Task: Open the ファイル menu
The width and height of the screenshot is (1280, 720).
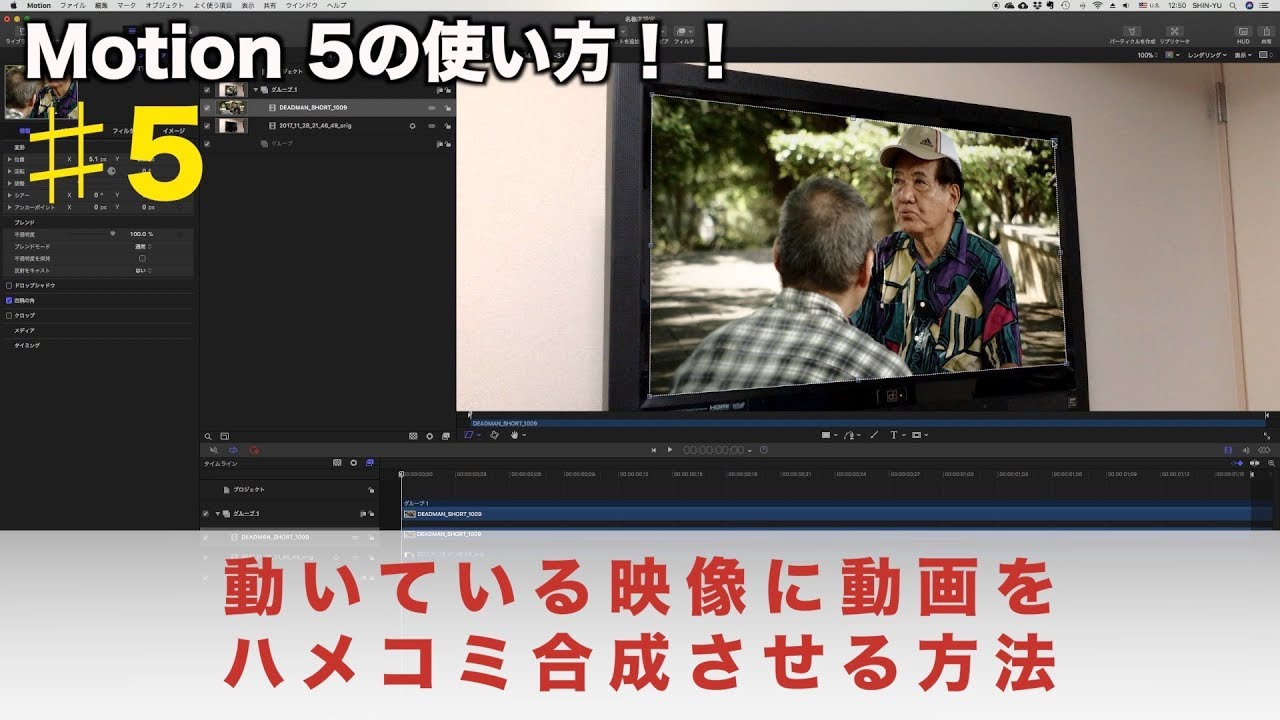Action: click(72, 5)
